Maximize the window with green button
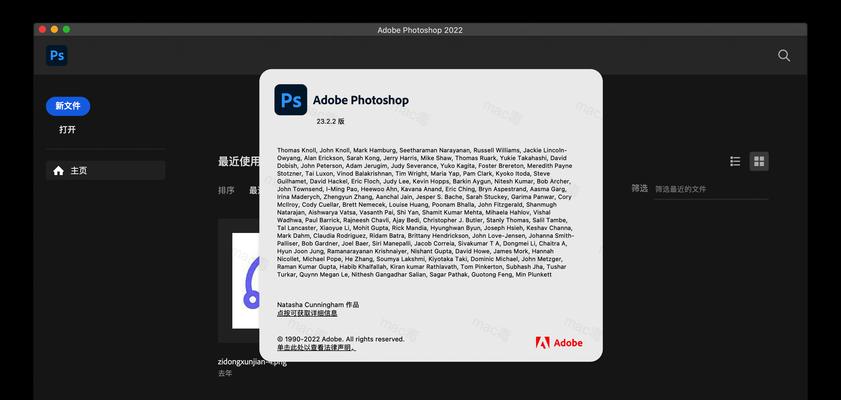 (x=67, y=29)
